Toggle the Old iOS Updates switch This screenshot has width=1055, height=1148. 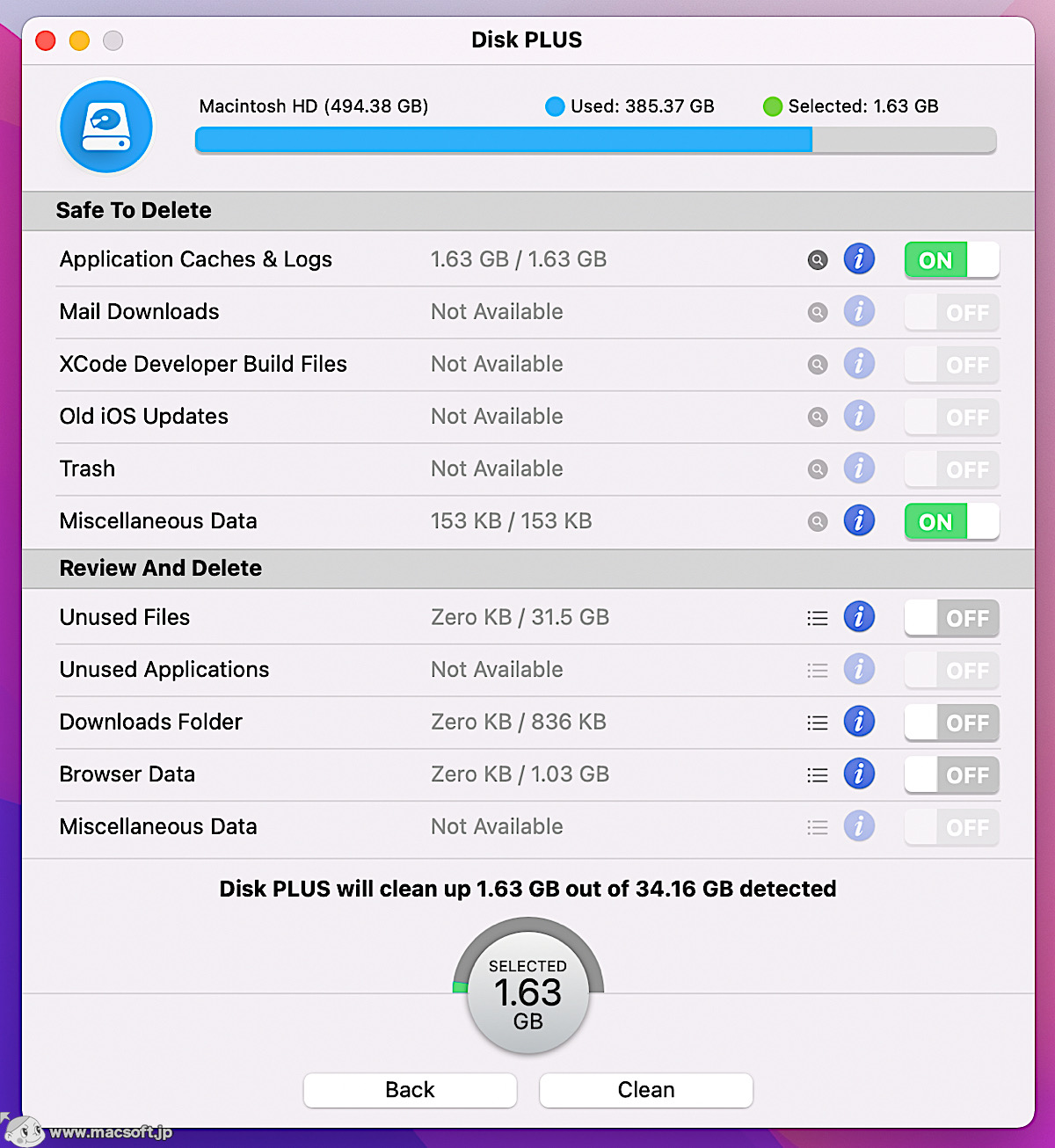952,417
